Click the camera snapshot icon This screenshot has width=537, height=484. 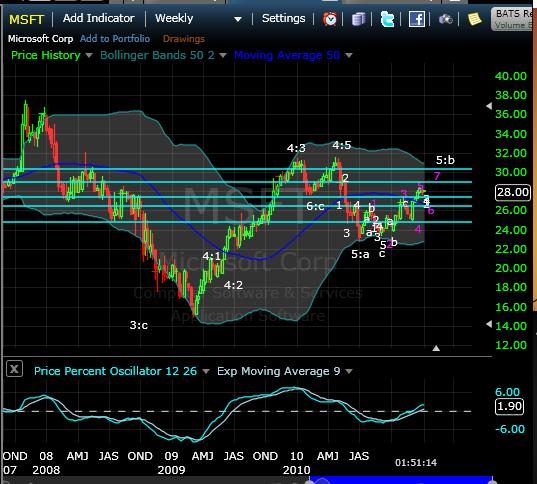pos(446,19)
